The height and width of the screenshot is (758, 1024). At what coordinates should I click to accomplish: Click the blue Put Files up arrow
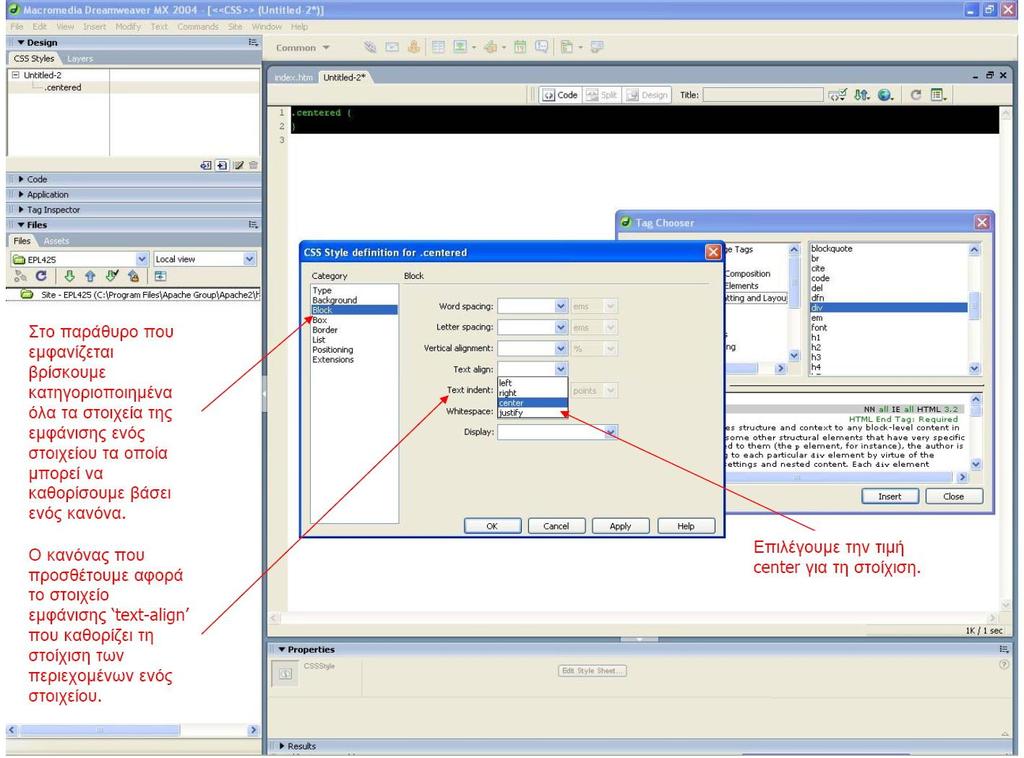tap(90, 276)
